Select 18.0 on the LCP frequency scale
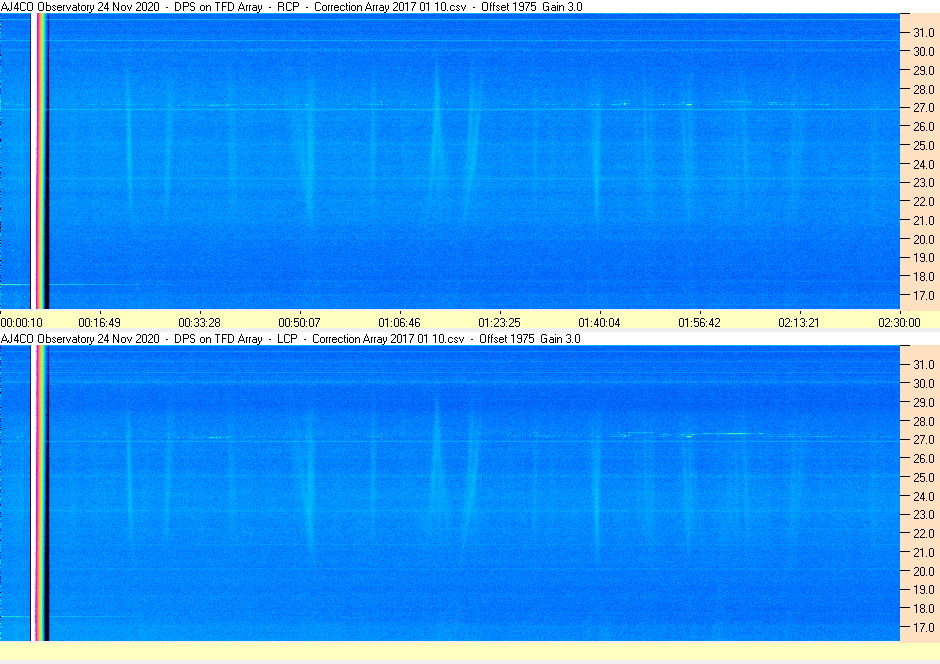This screenshot has width=940, height=664. coord(924,608)
